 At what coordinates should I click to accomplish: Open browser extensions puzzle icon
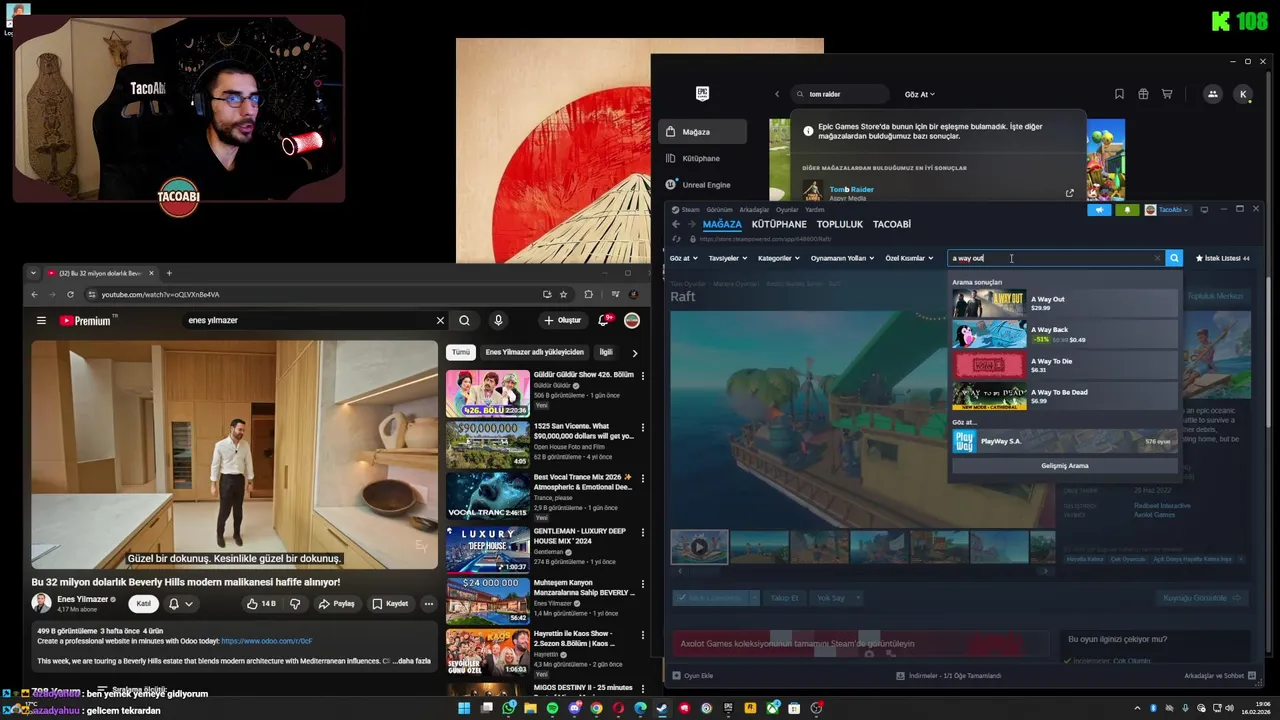point(588,294)
